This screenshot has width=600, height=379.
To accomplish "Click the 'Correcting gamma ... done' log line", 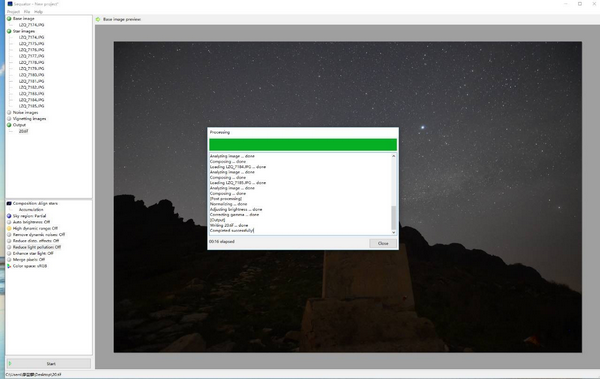I will click(x=234, y=215).
